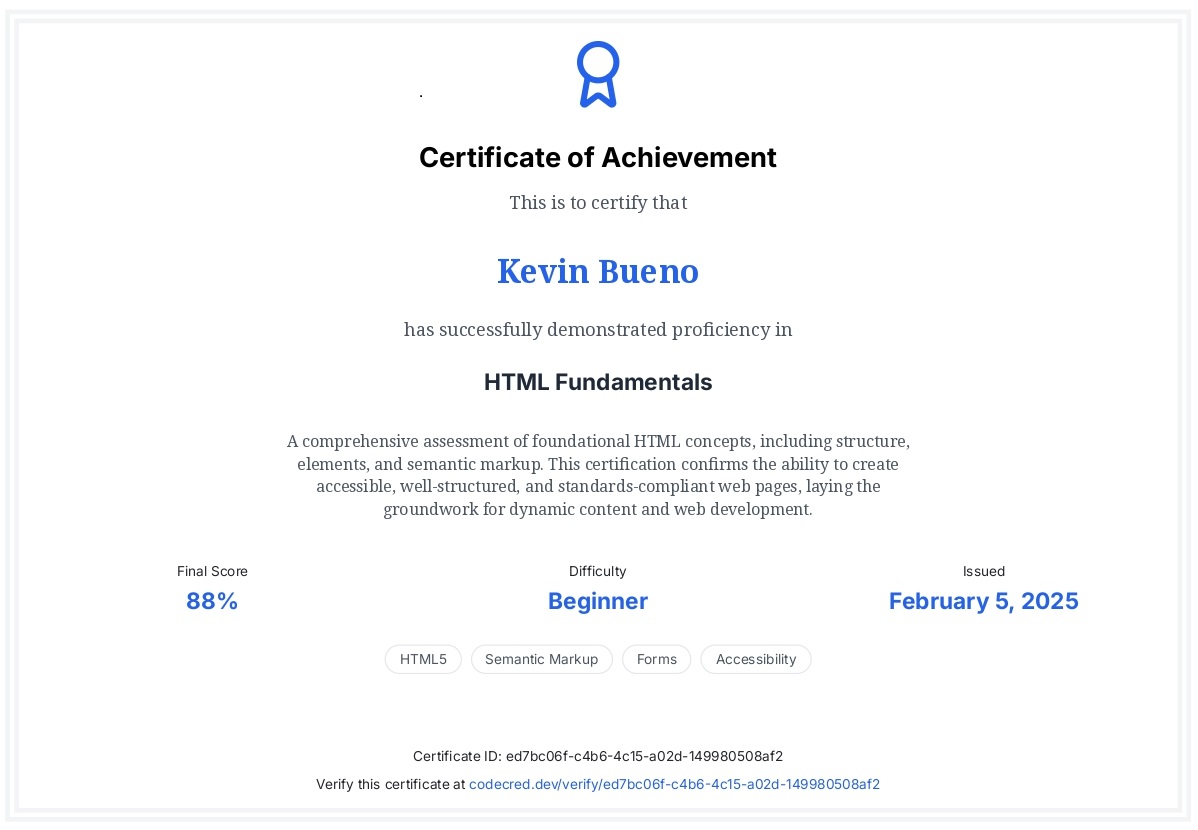Click the 88% score value
The image size is (1198, 830).
pyautogui.click(x=212, y=601)
